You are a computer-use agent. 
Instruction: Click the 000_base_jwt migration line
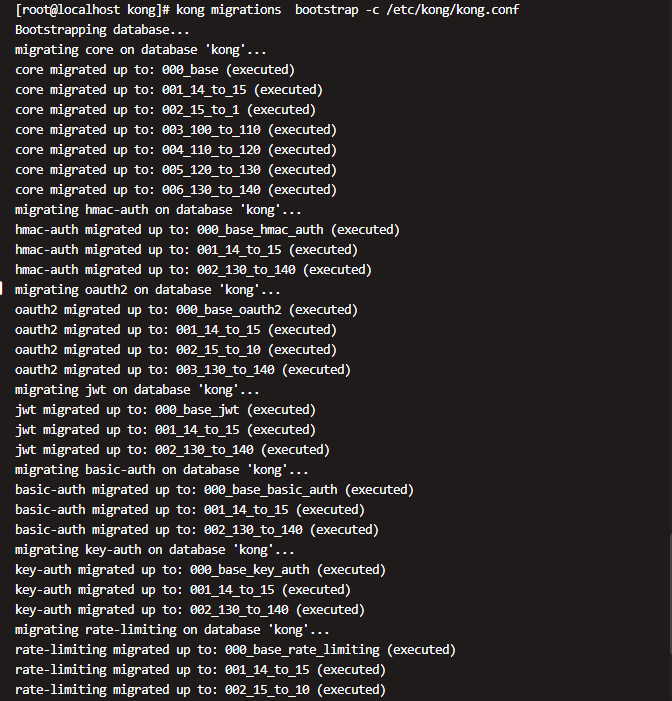pos(165,410)
